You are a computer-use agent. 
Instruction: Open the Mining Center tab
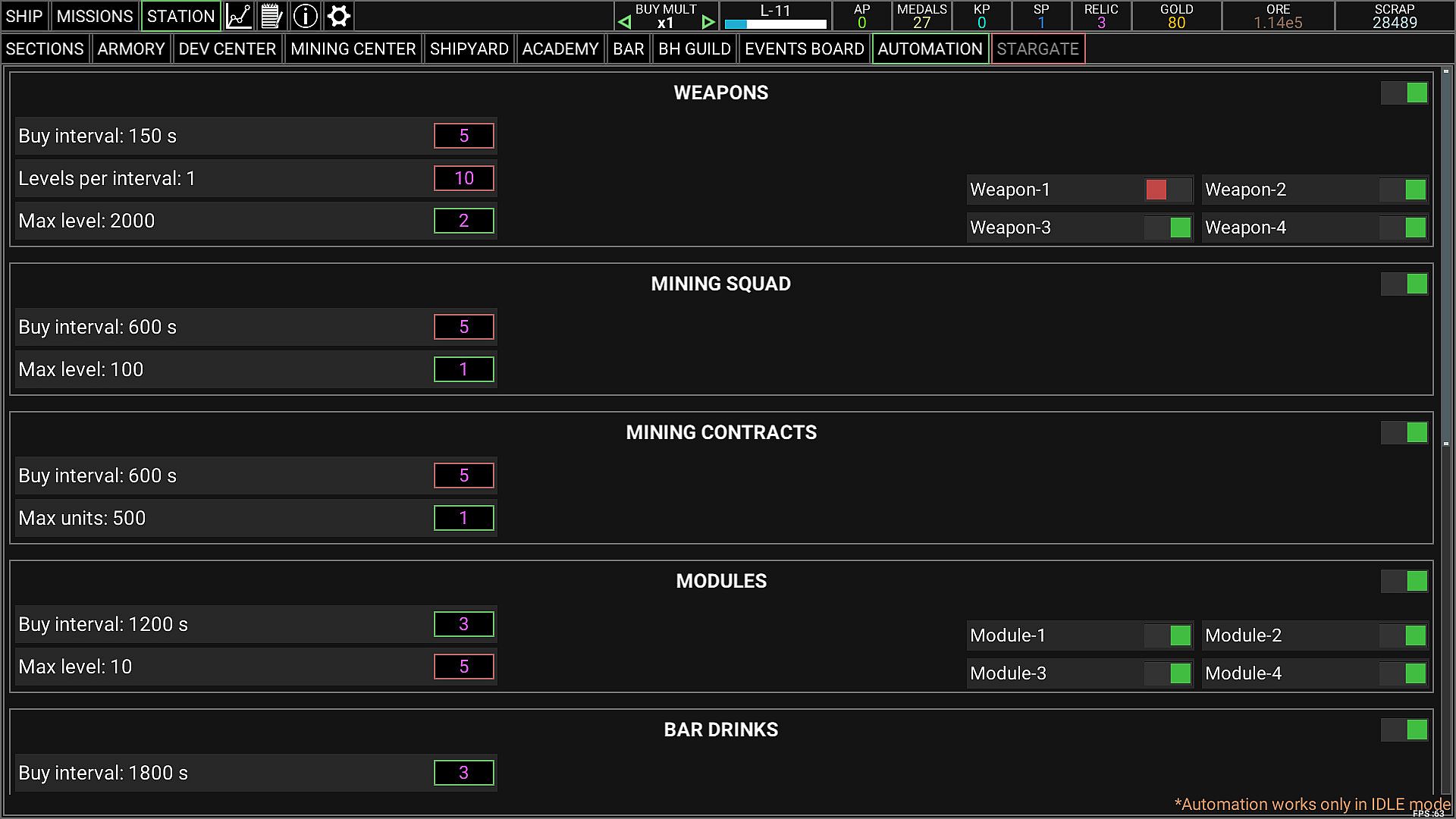353,49
